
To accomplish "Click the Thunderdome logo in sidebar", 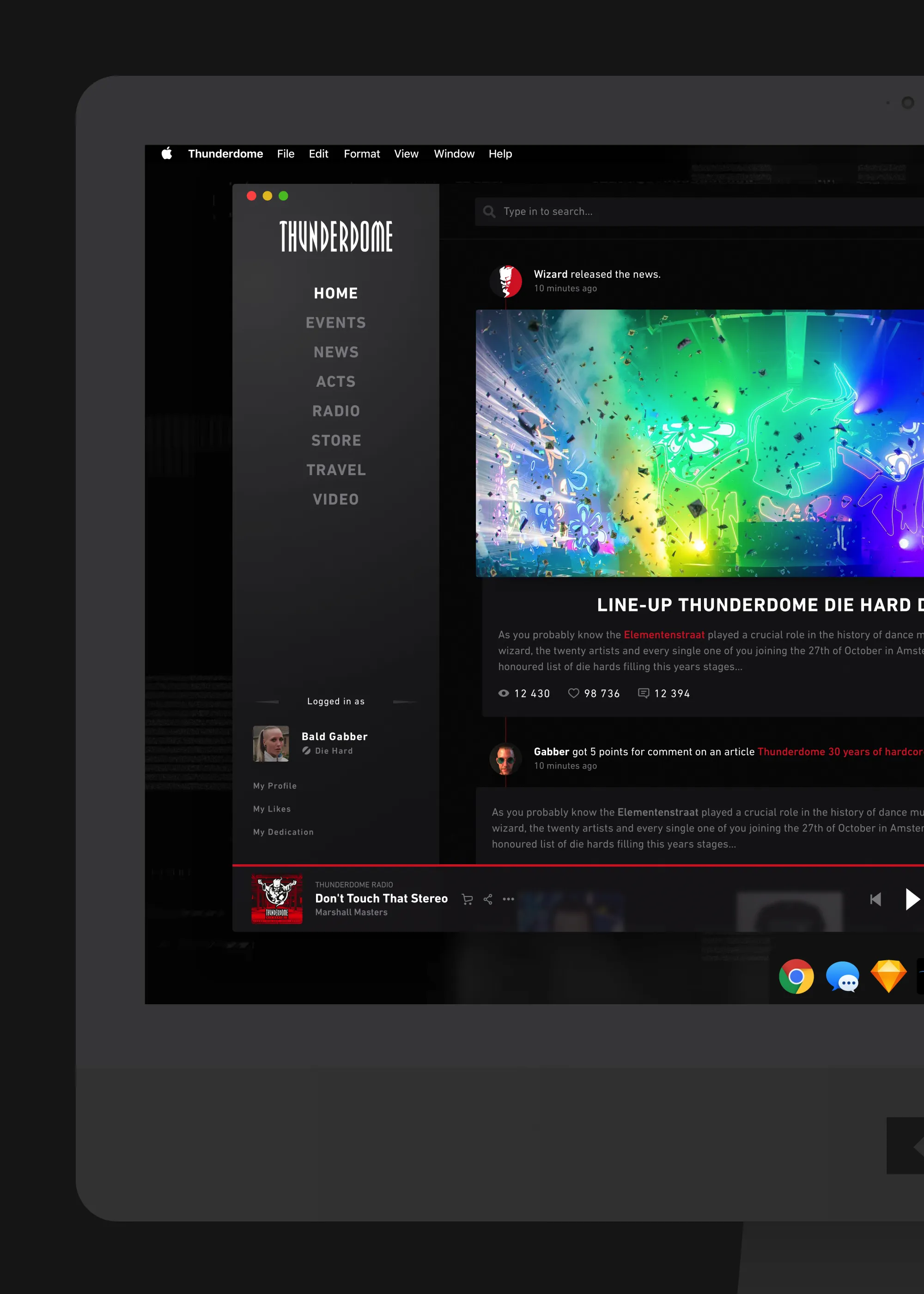I will point(336,236).
